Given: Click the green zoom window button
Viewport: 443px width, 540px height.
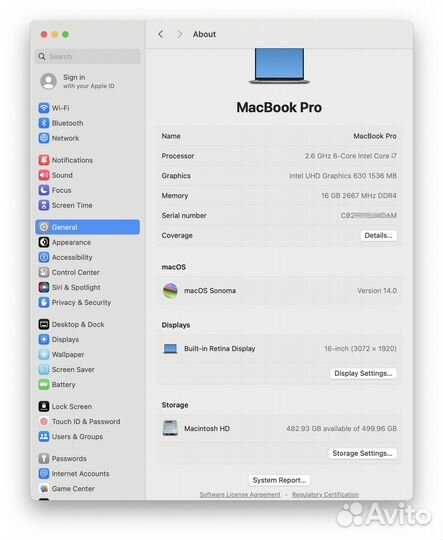Looking at the screenshot, I should point(65,34).
